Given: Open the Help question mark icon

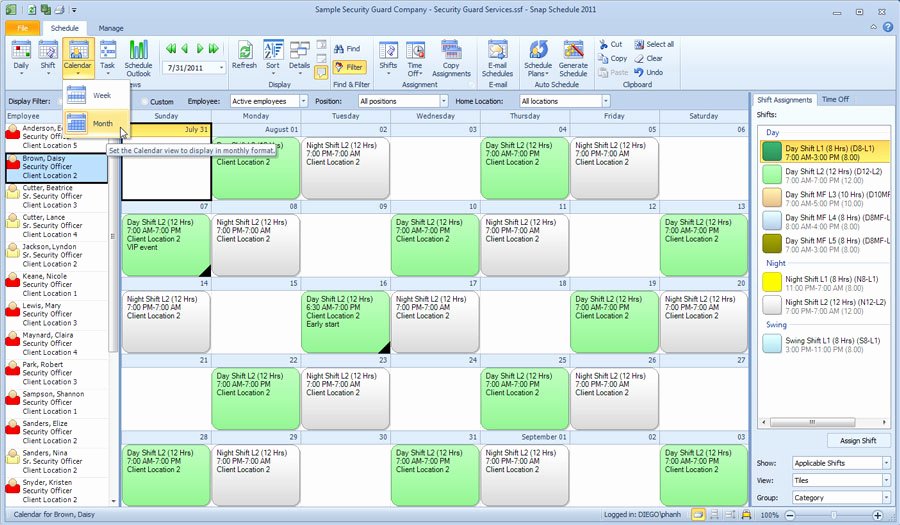Looking at the screenshot, I should point(888,27).
